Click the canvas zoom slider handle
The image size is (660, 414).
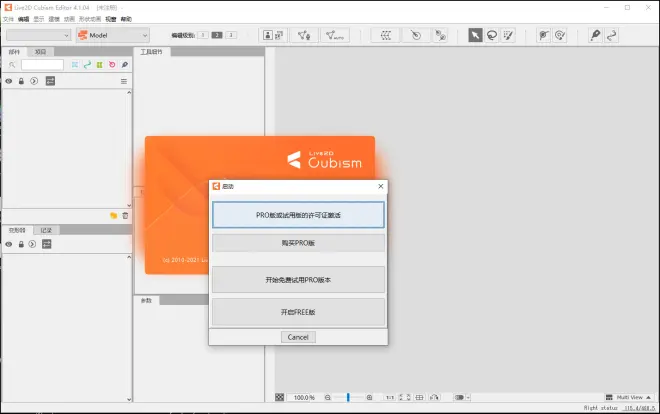click(x=348, y=397)
